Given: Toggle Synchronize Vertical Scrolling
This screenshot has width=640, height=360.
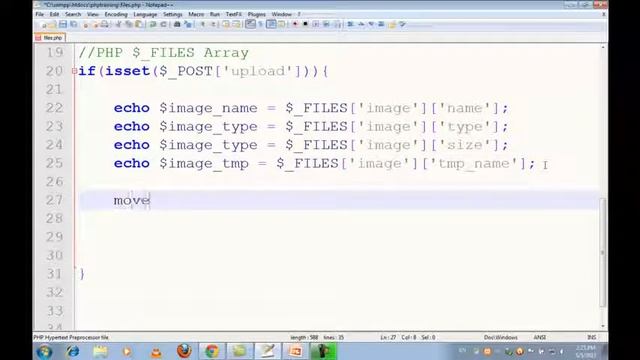Looking at the screenshot, I should [225, 24].
